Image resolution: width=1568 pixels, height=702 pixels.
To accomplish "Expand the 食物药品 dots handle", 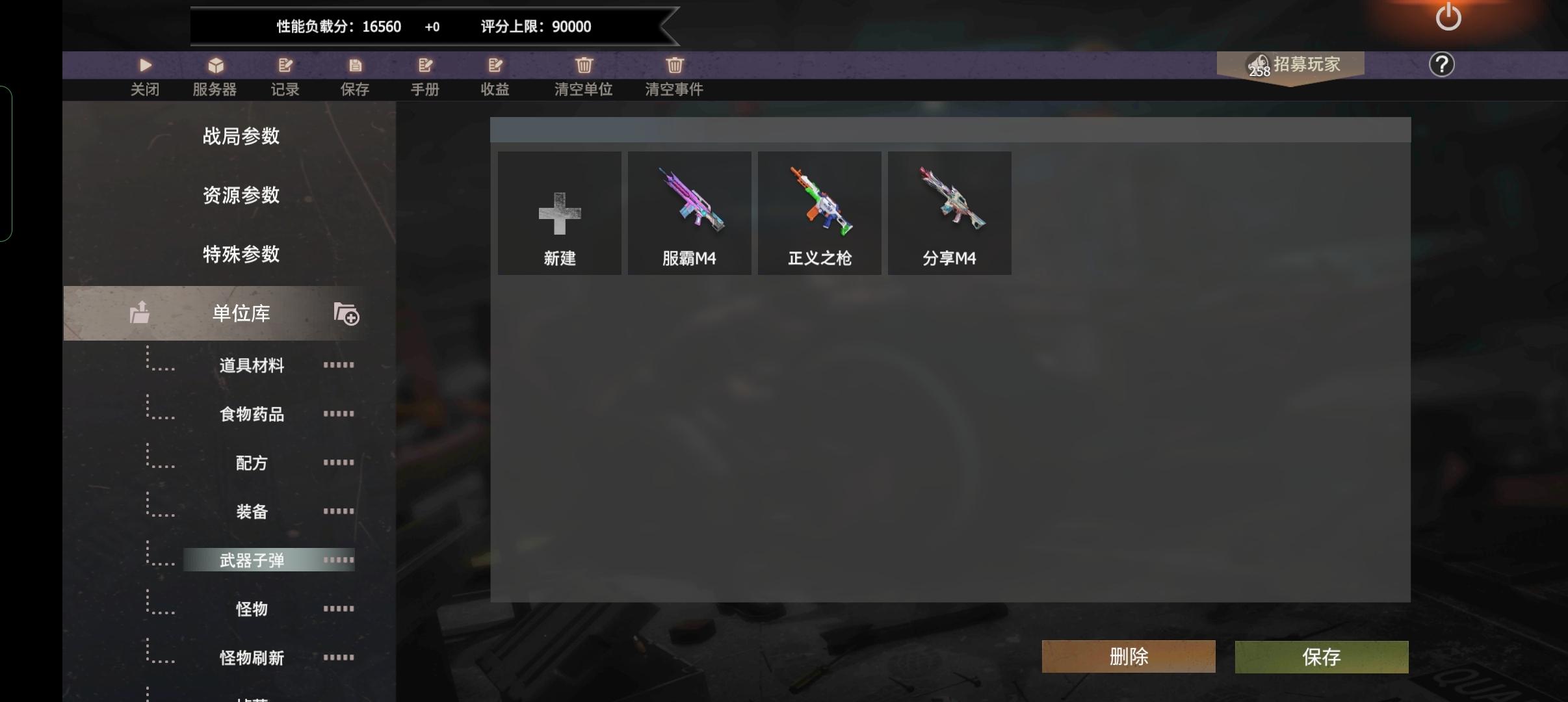I will click(x=339, y=413).
